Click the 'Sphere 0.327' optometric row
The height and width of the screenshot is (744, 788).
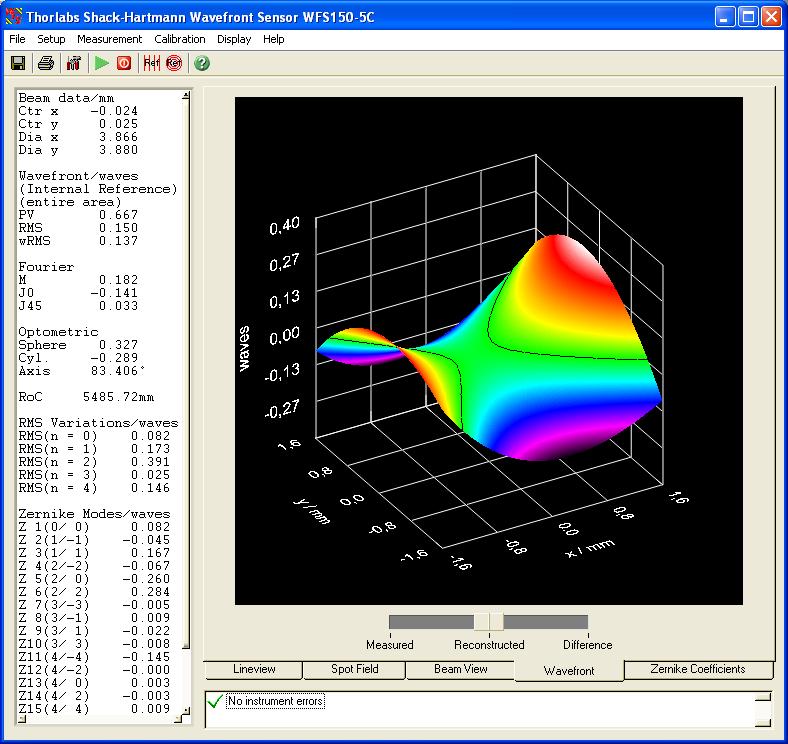pyautogui.click(x=78, y=345)
